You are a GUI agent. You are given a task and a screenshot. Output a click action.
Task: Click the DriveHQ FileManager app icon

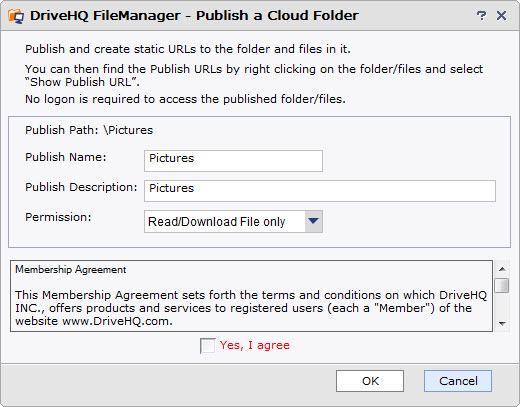click(16, 16)
